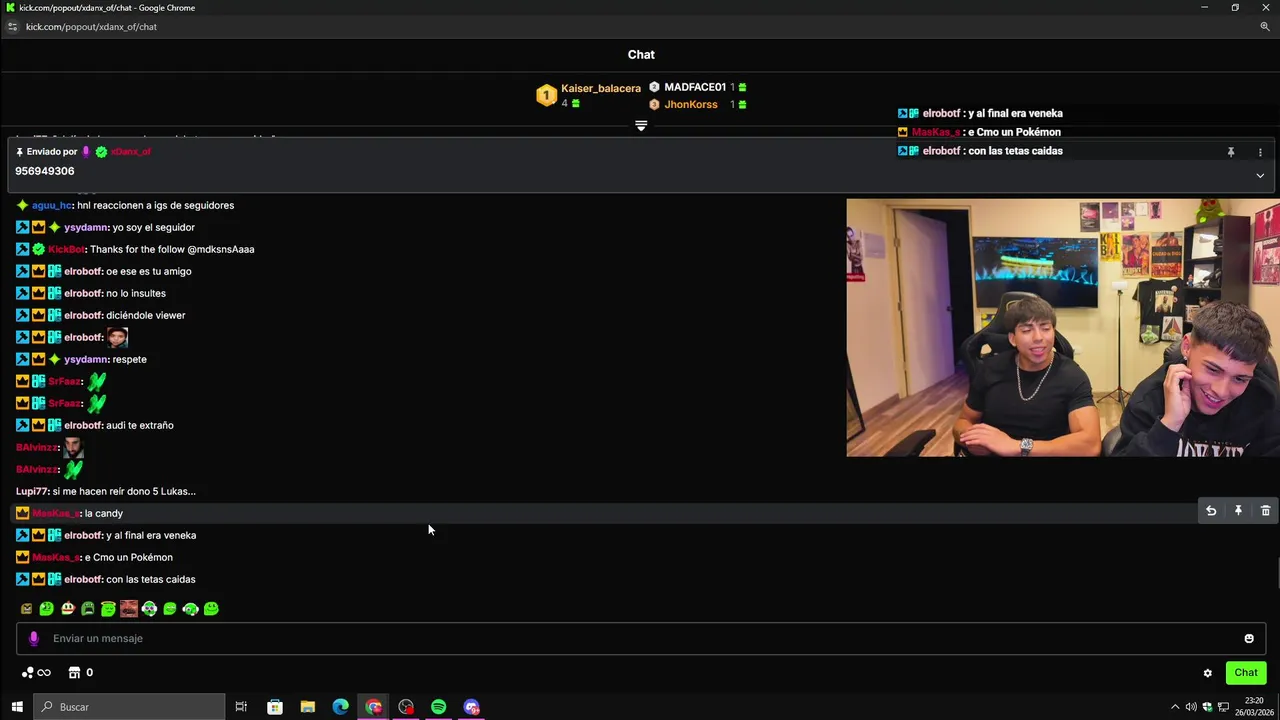This screenshot has height=720, width=1280.
Task: Click the green Chat send button
Action: (1246, 673)
